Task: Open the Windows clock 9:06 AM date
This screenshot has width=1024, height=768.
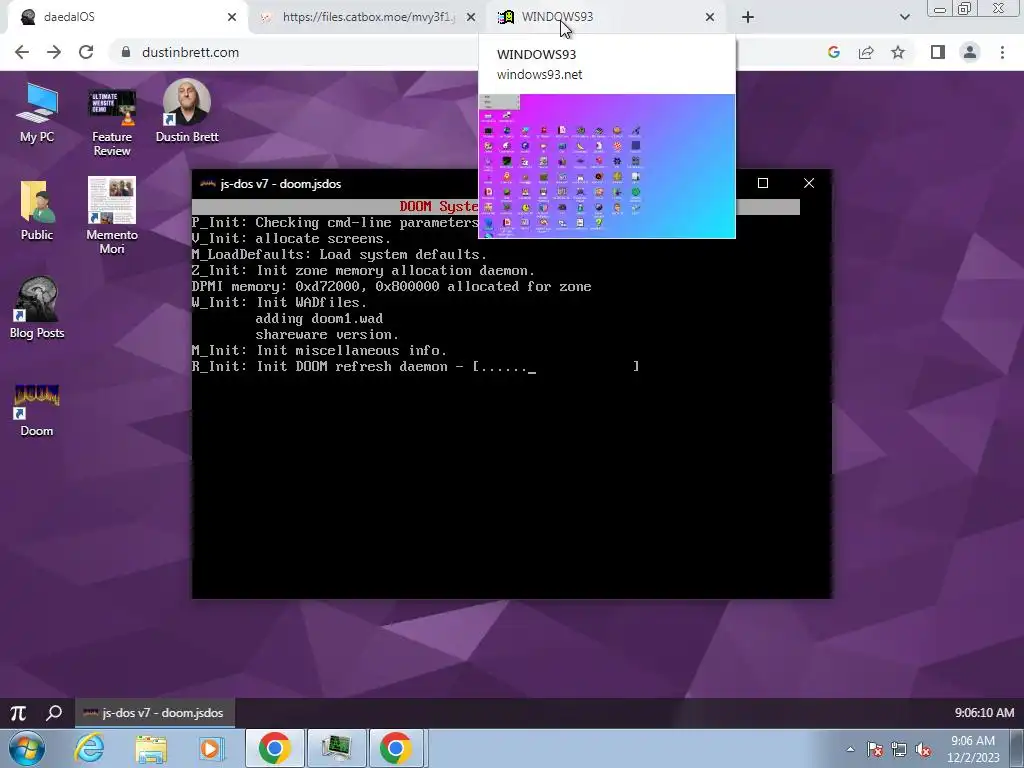Action: (x=973, y=749)
